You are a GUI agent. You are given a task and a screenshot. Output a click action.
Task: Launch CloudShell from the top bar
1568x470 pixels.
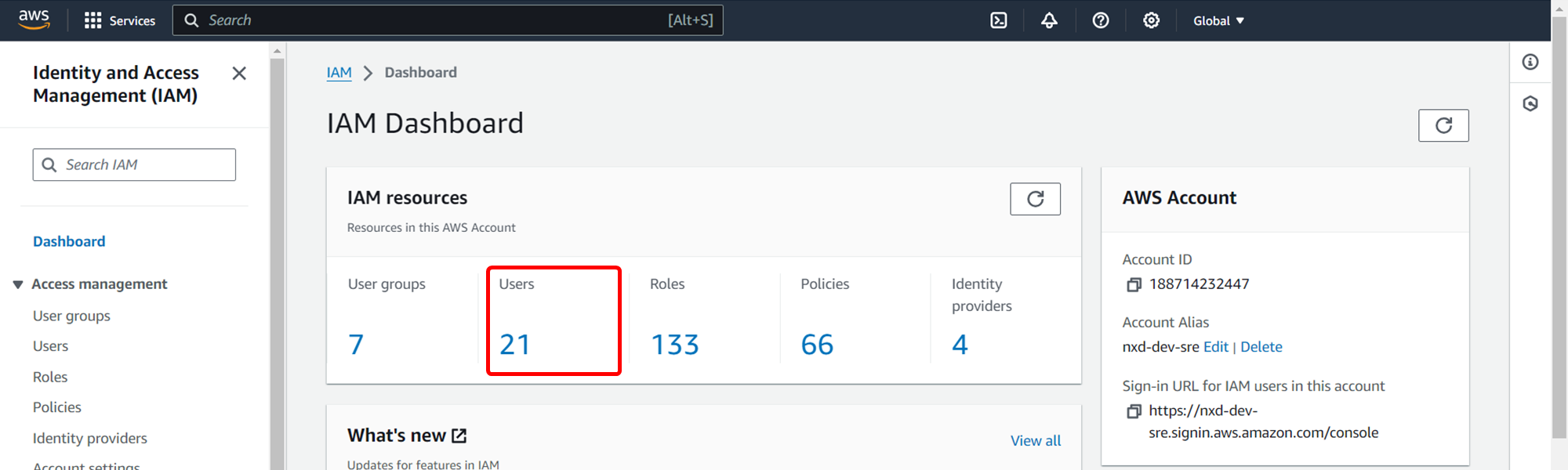click(x=999, y=20)
